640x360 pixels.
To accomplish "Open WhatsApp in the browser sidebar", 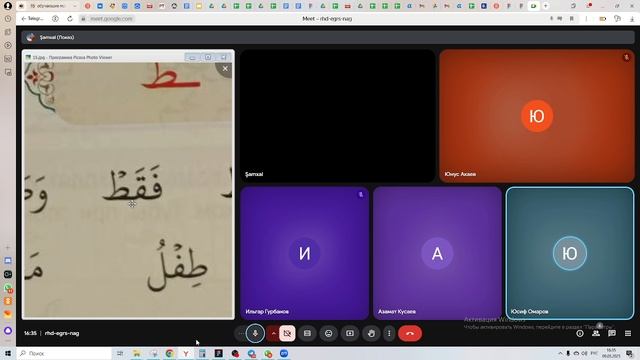I will click(x=8, y=288).
